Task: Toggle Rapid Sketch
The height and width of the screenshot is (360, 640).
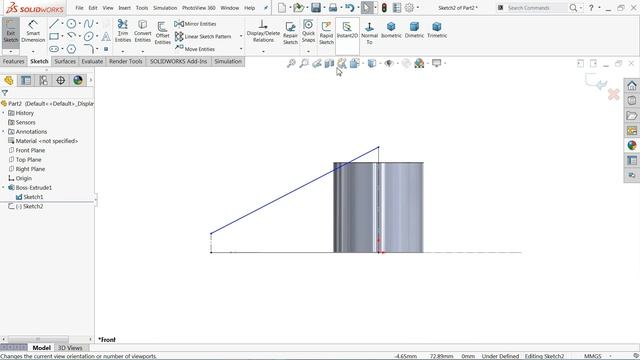Action: [326, 33]
